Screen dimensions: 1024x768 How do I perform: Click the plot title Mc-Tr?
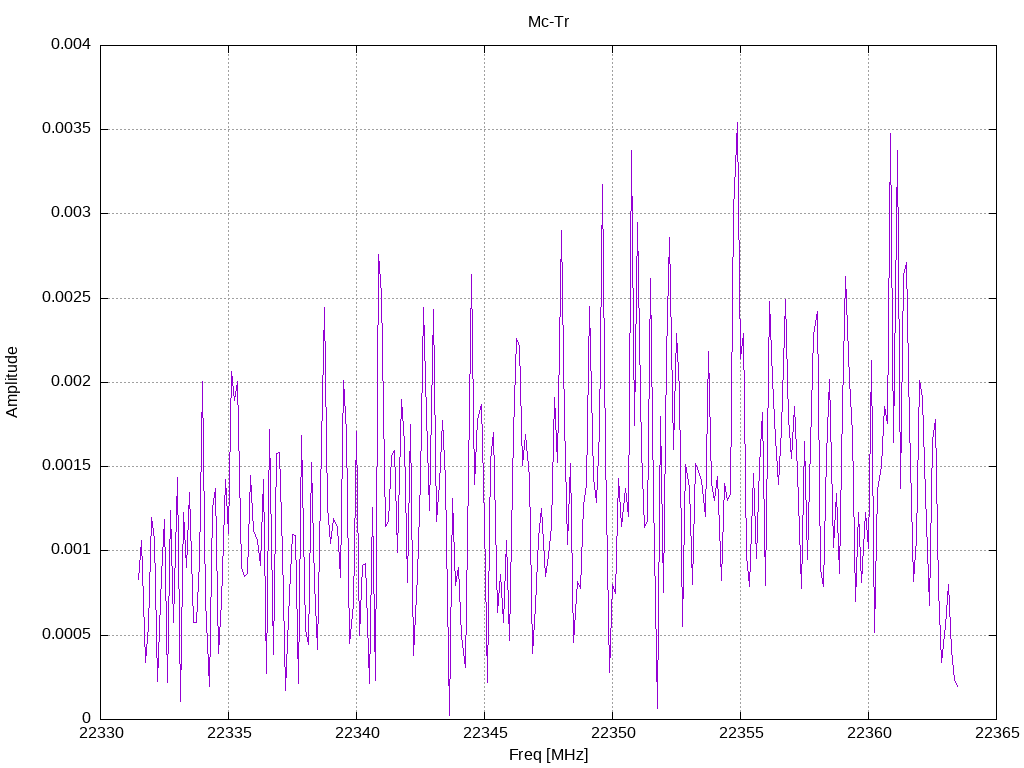(x=549, y=22)
